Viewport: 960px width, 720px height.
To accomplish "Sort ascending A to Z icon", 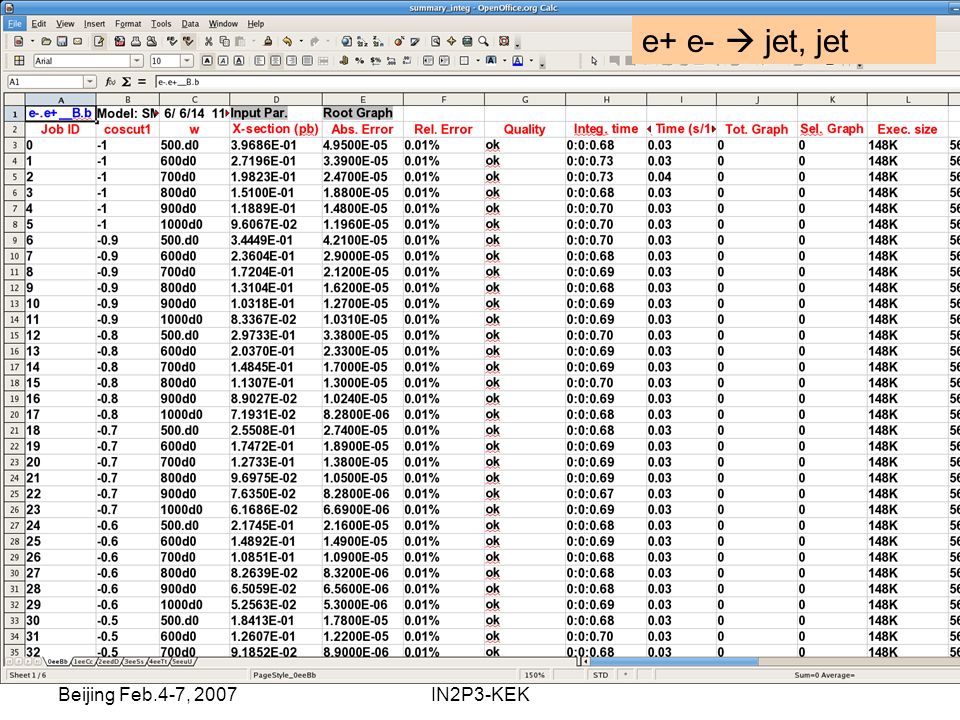I will pyautogui.click(x=362, y=41).
